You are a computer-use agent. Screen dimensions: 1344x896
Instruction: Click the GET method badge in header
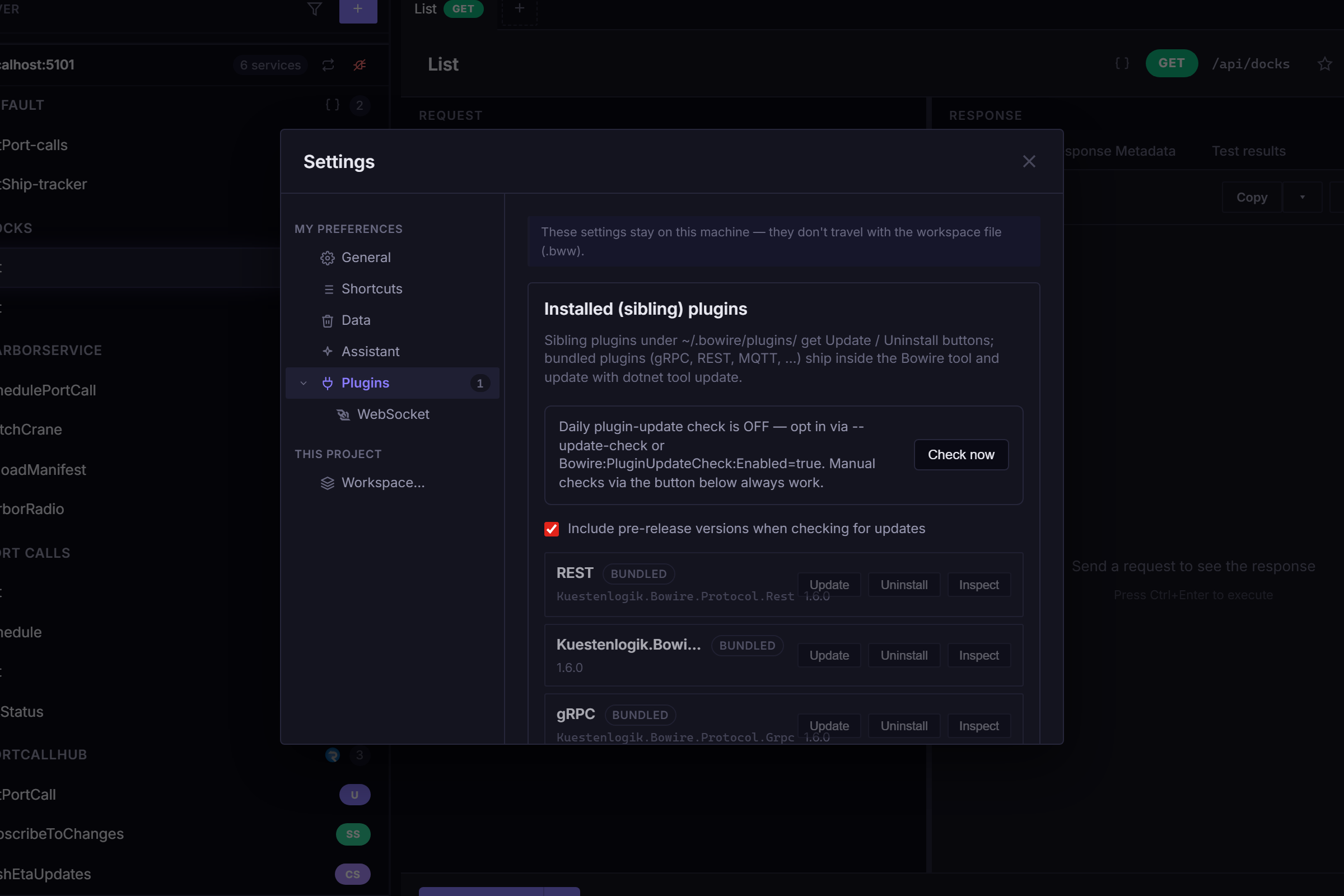1172,63
